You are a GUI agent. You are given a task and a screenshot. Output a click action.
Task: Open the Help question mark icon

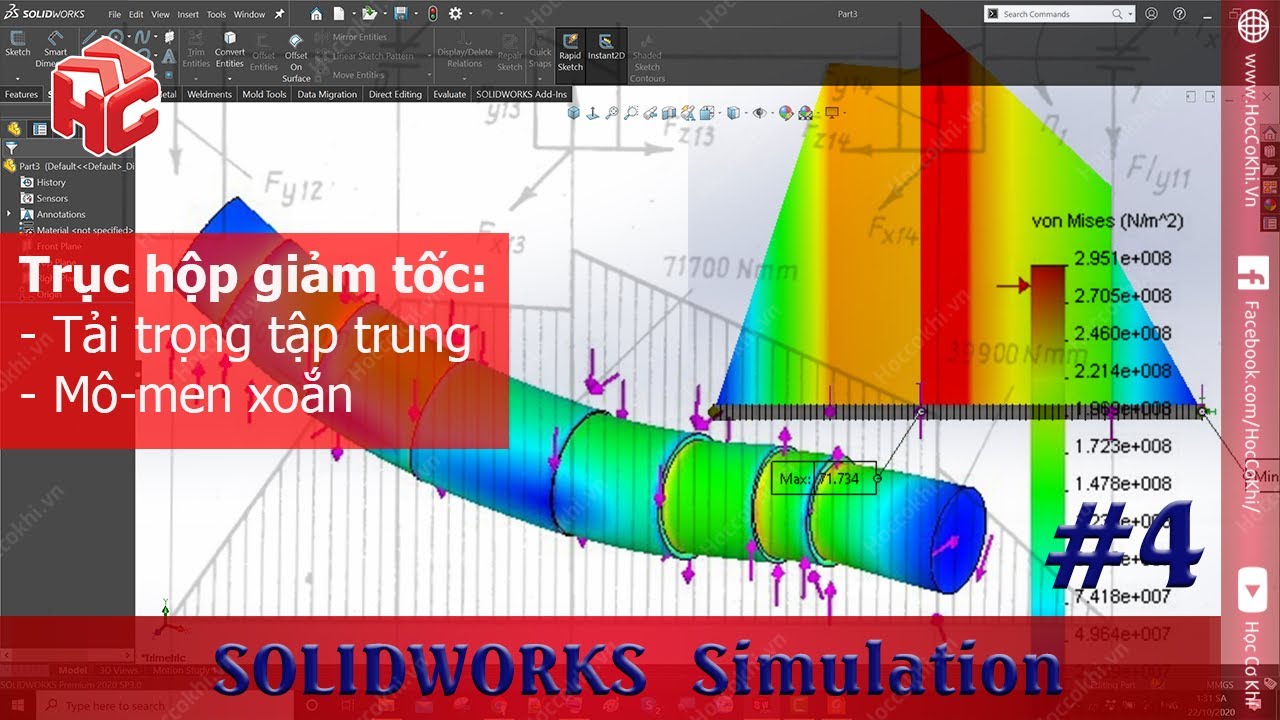pos(1177,14)
